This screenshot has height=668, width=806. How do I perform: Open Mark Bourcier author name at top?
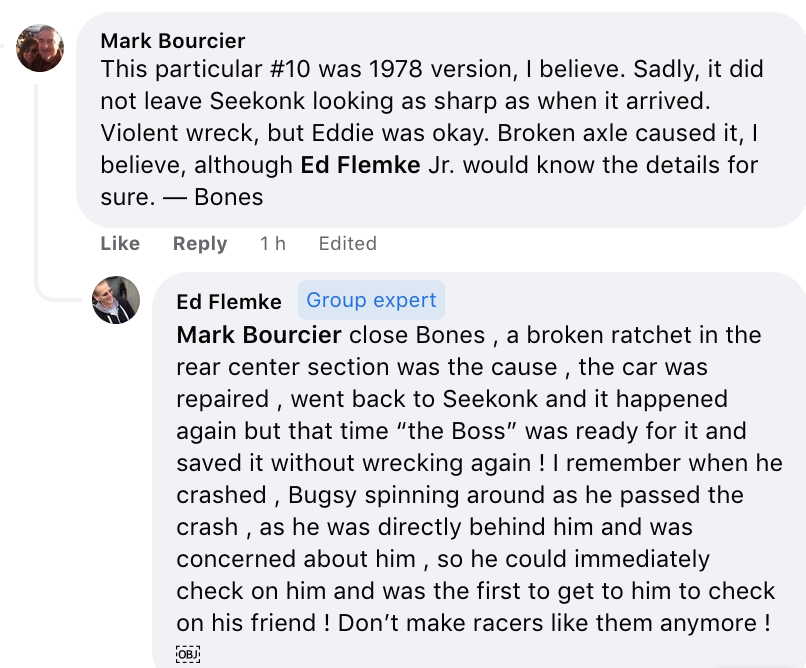pos(173,41)
